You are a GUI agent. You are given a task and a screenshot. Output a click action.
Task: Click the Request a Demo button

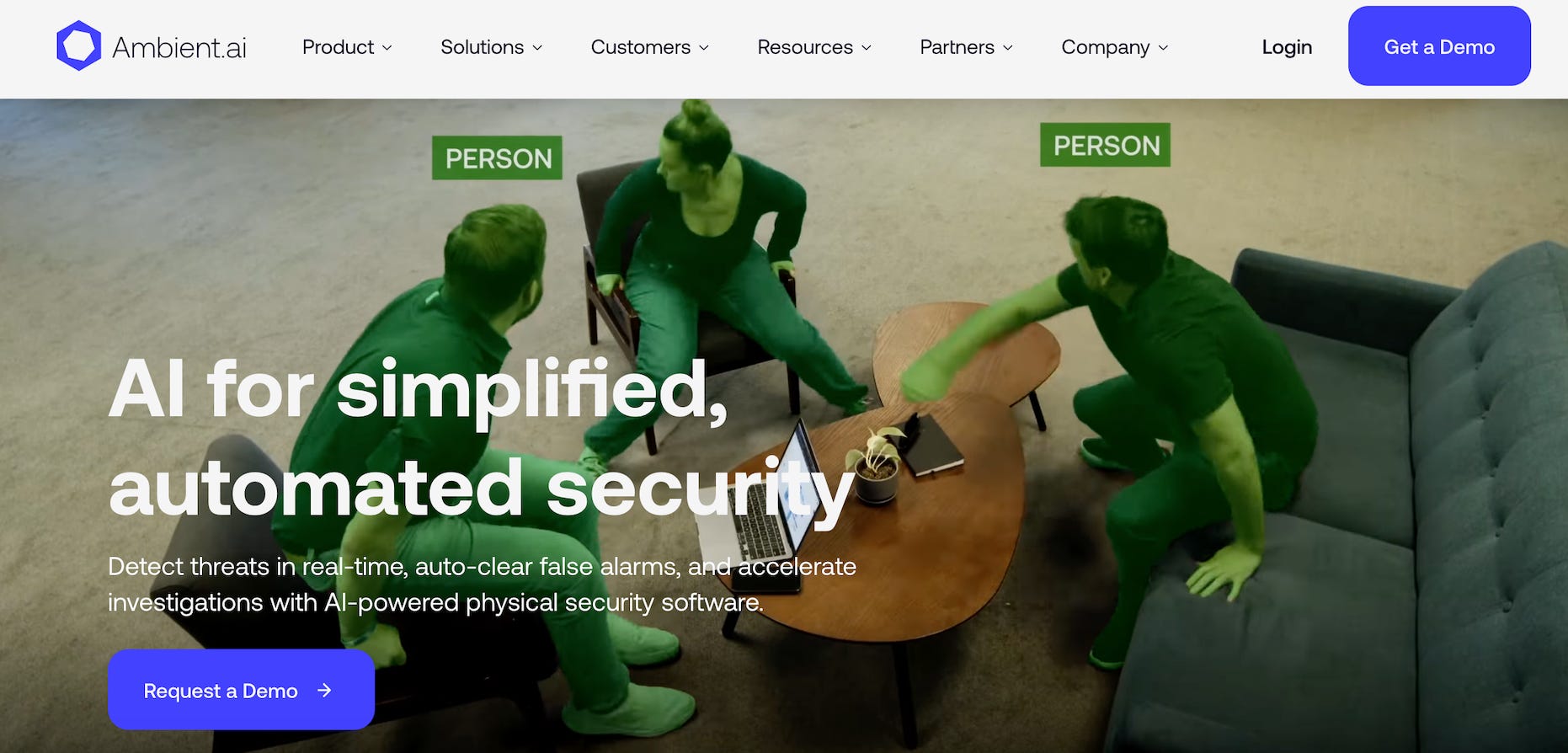click(241, 690)
